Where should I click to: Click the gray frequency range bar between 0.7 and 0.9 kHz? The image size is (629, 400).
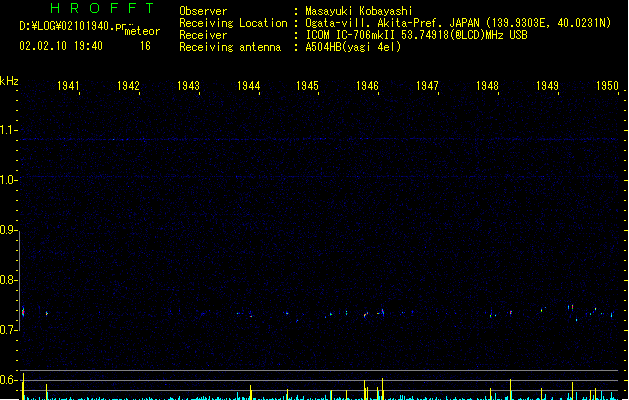click(20, 280)
